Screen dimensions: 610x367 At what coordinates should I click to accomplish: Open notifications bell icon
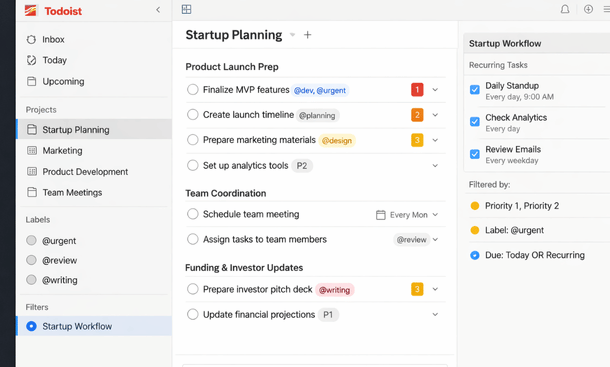tap(565, 9)
